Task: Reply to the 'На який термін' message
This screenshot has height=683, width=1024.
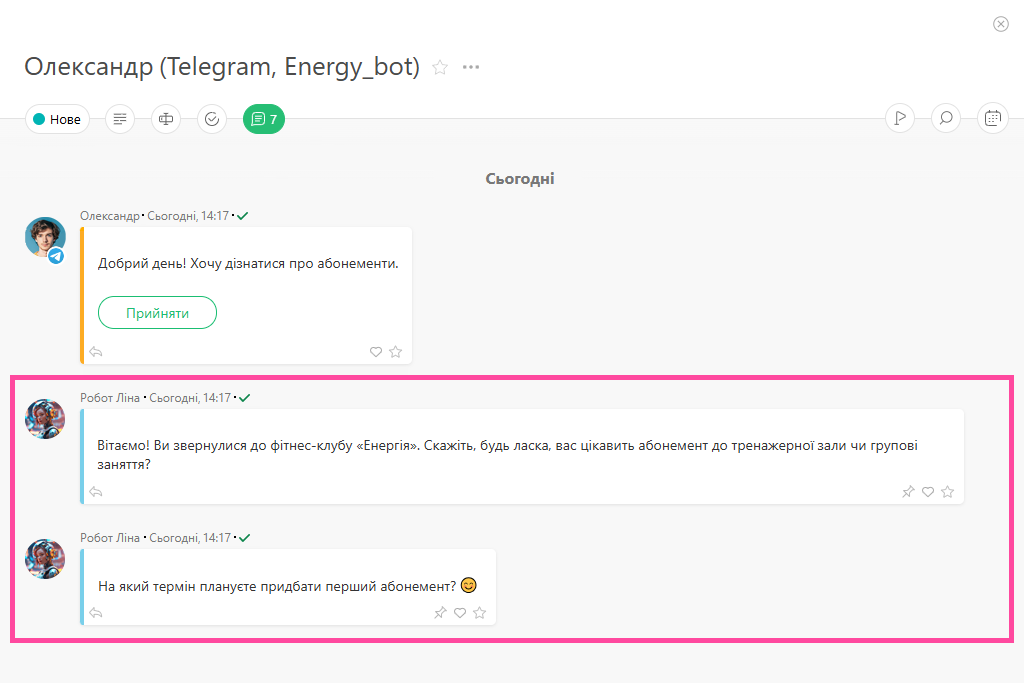Action: 96,613
